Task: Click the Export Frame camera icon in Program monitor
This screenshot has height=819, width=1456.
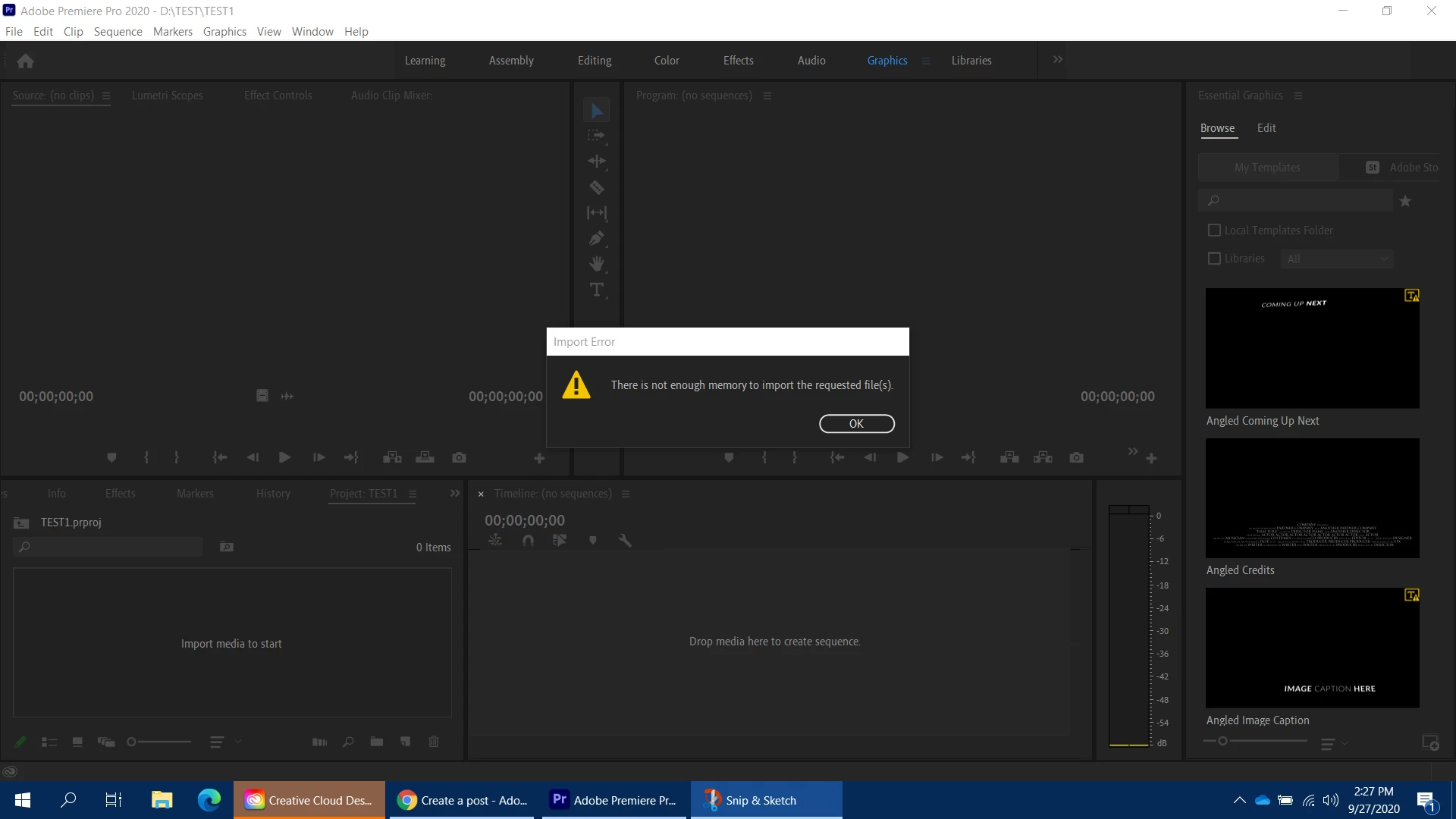Action: (1076, 458)
